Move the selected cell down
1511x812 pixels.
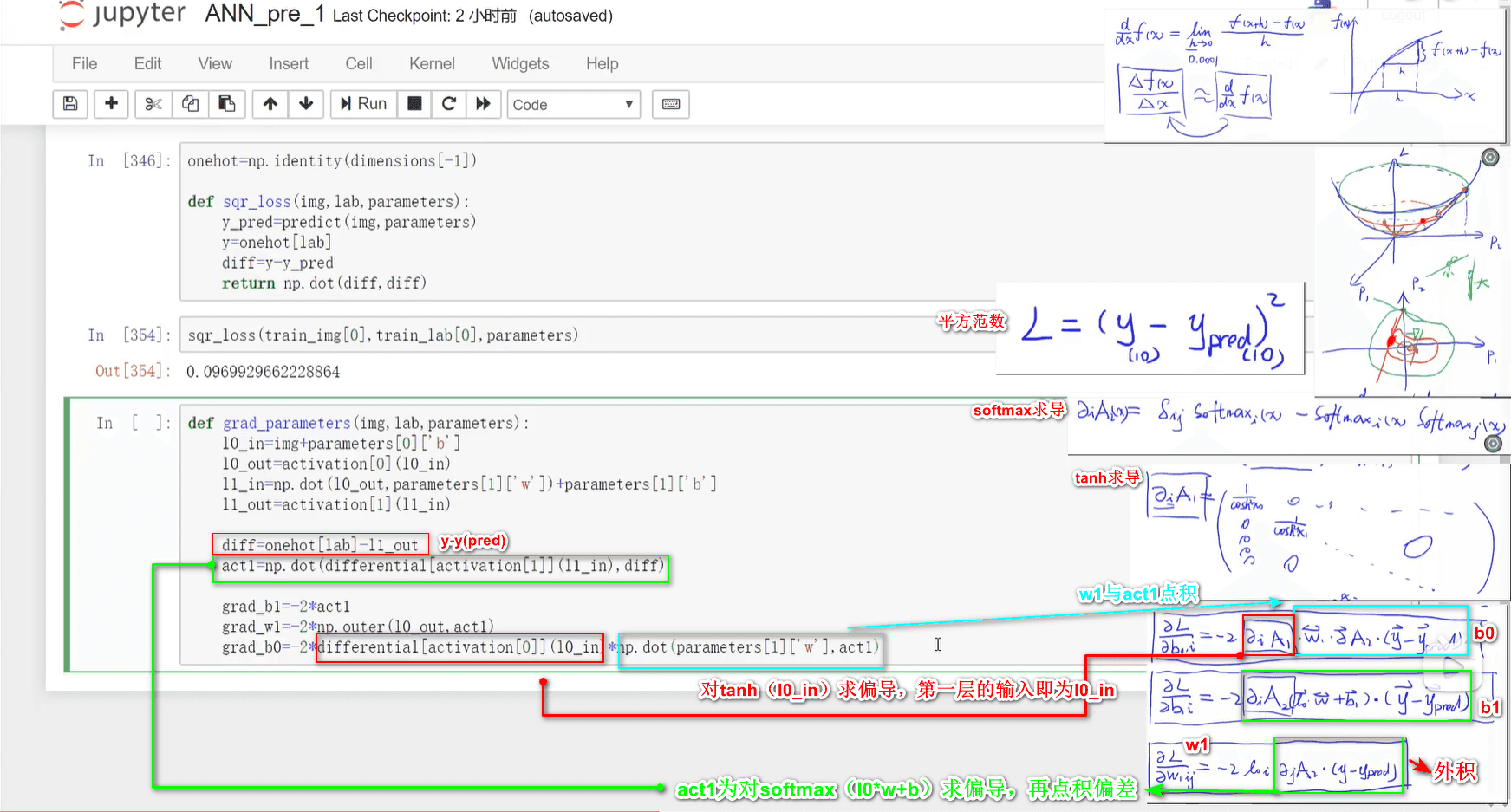pos(306,104)
